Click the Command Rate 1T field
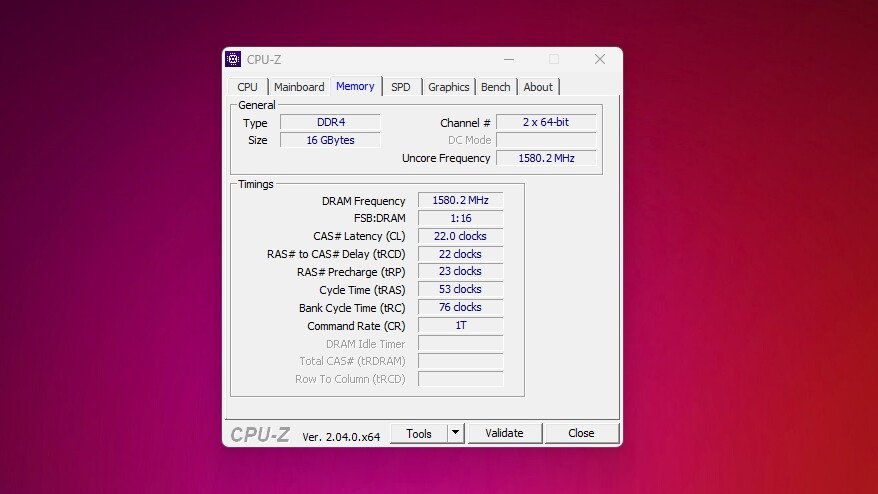 pyautogui.click(x=460, y=325)
